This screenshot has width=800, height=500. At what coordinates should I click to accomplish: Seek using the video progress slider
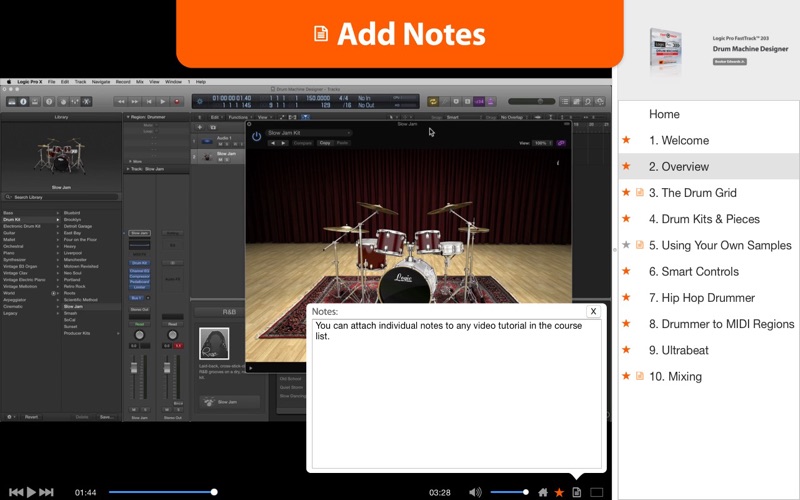click(162, 492)
